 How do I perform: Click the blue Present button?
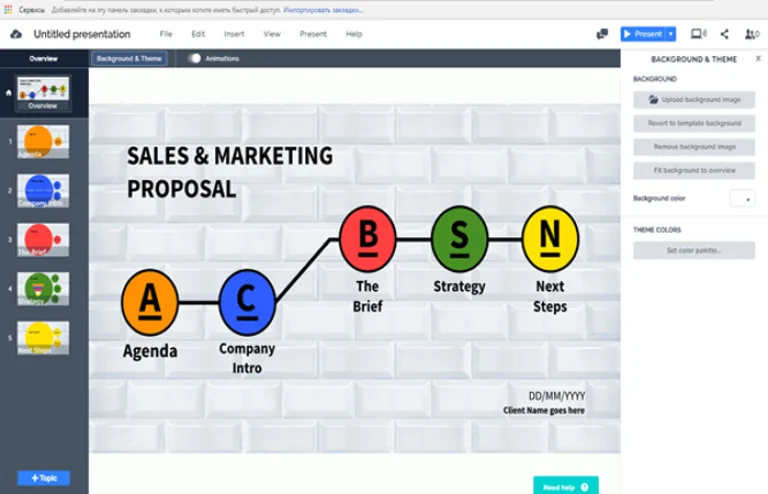point(644,34)
